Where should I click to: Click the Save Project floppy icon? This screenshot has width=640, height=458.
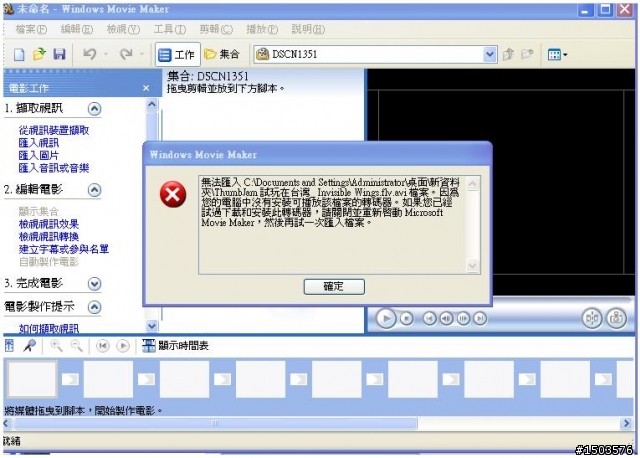tap(60, 54)
